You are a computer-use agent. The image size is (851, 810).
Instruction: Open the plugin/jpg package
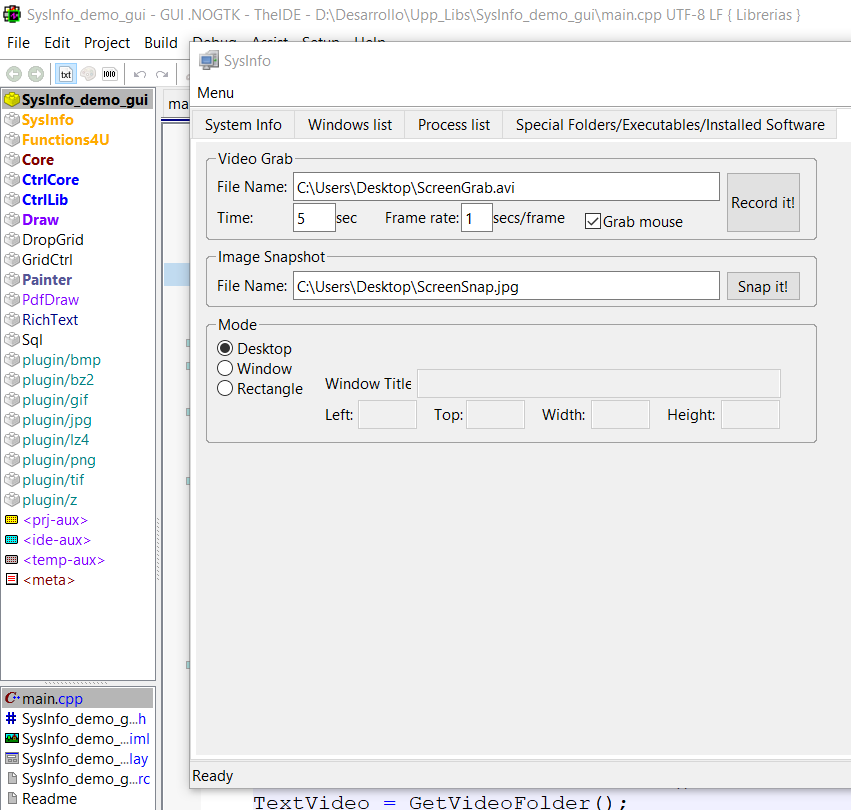click(56, 420)
